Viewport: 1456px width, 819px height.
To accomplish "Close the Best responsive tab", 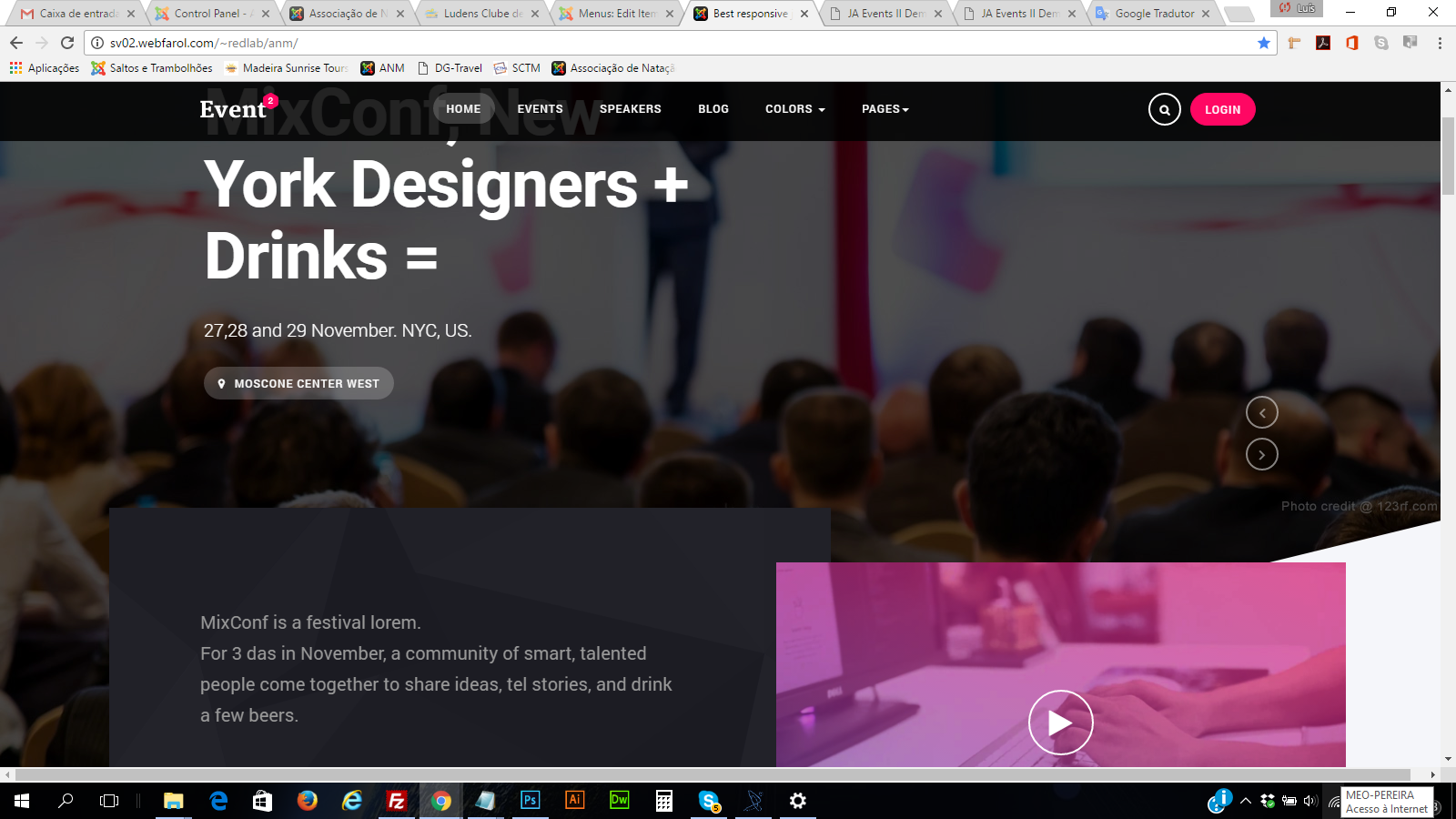I will click(804, 14).
